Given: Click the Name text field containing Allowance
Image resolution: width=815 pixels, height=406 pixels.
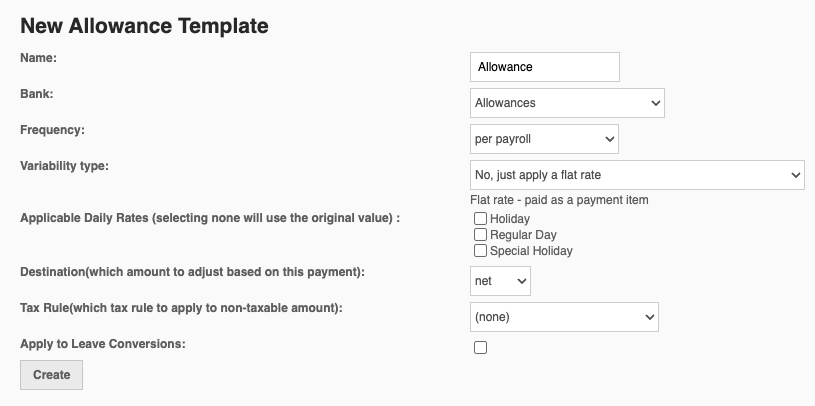Looking at the screenshot, I should pos(544,67).
